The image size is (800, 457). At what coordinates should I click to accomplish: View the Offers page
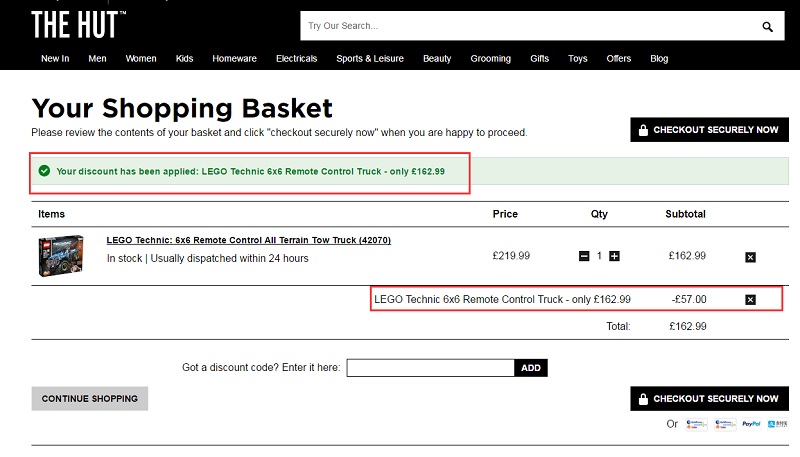click(x=618, y=59)
